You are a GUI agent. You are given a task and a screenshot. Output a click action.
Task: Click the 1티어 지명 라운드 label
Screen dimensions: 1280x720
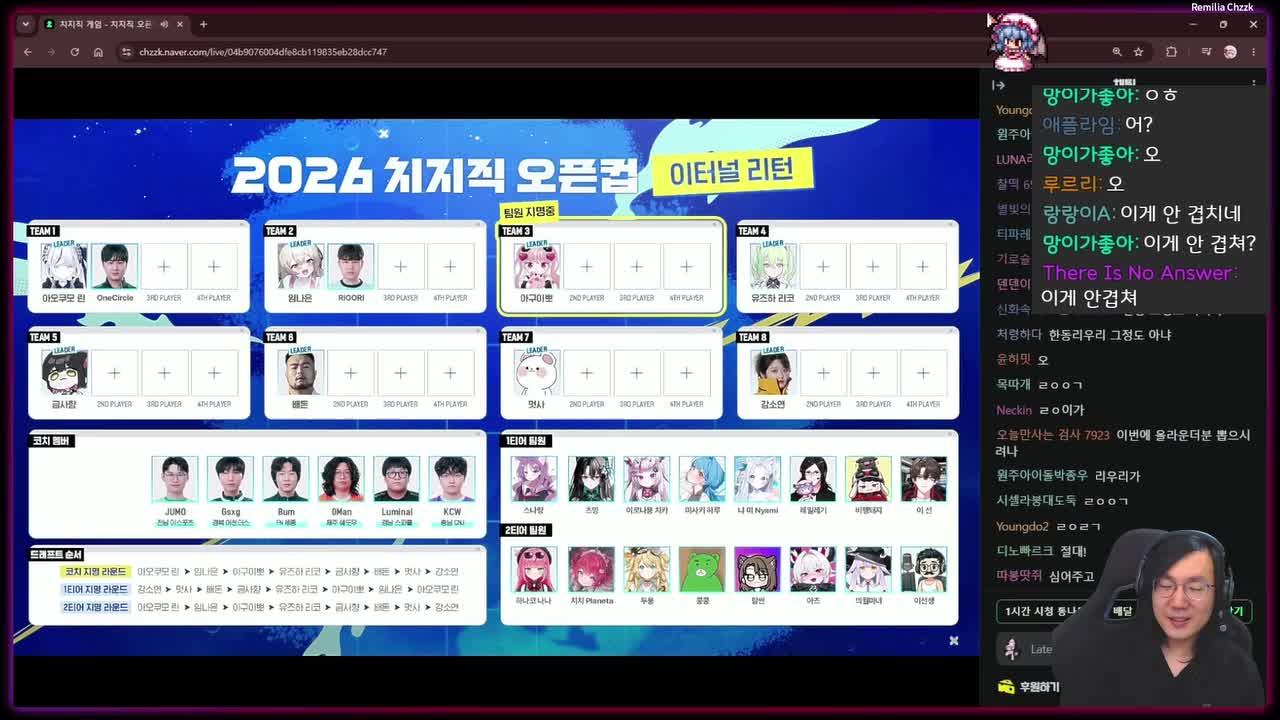point(95,589)
